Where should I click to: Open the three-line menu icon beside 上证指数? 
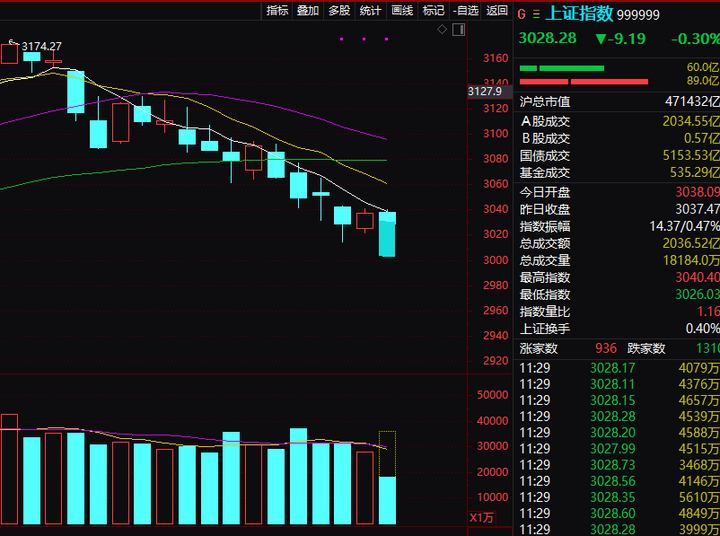click(536, 14)
